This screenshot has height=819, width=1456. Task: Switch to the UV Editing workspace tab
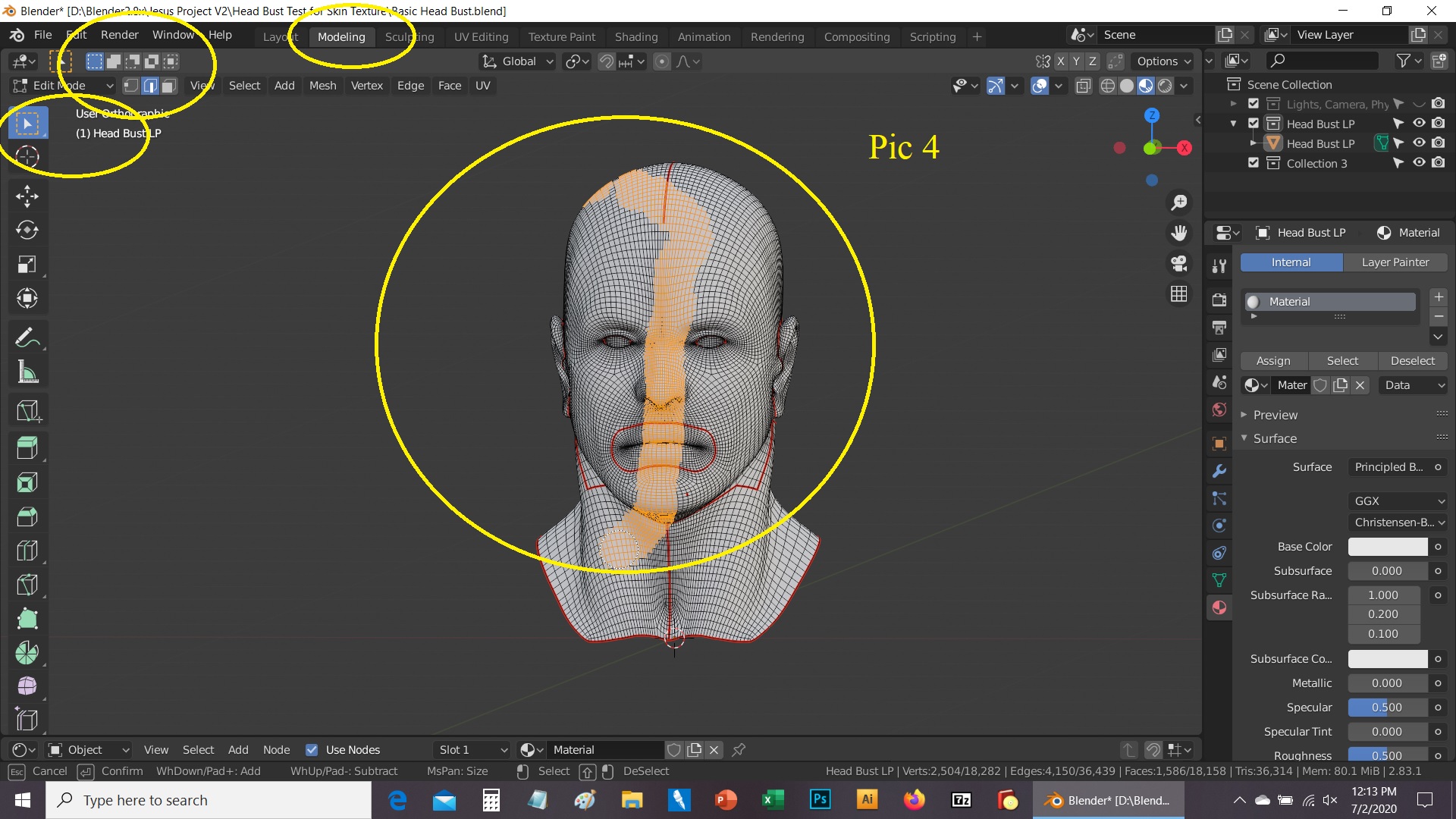point(481,36)
